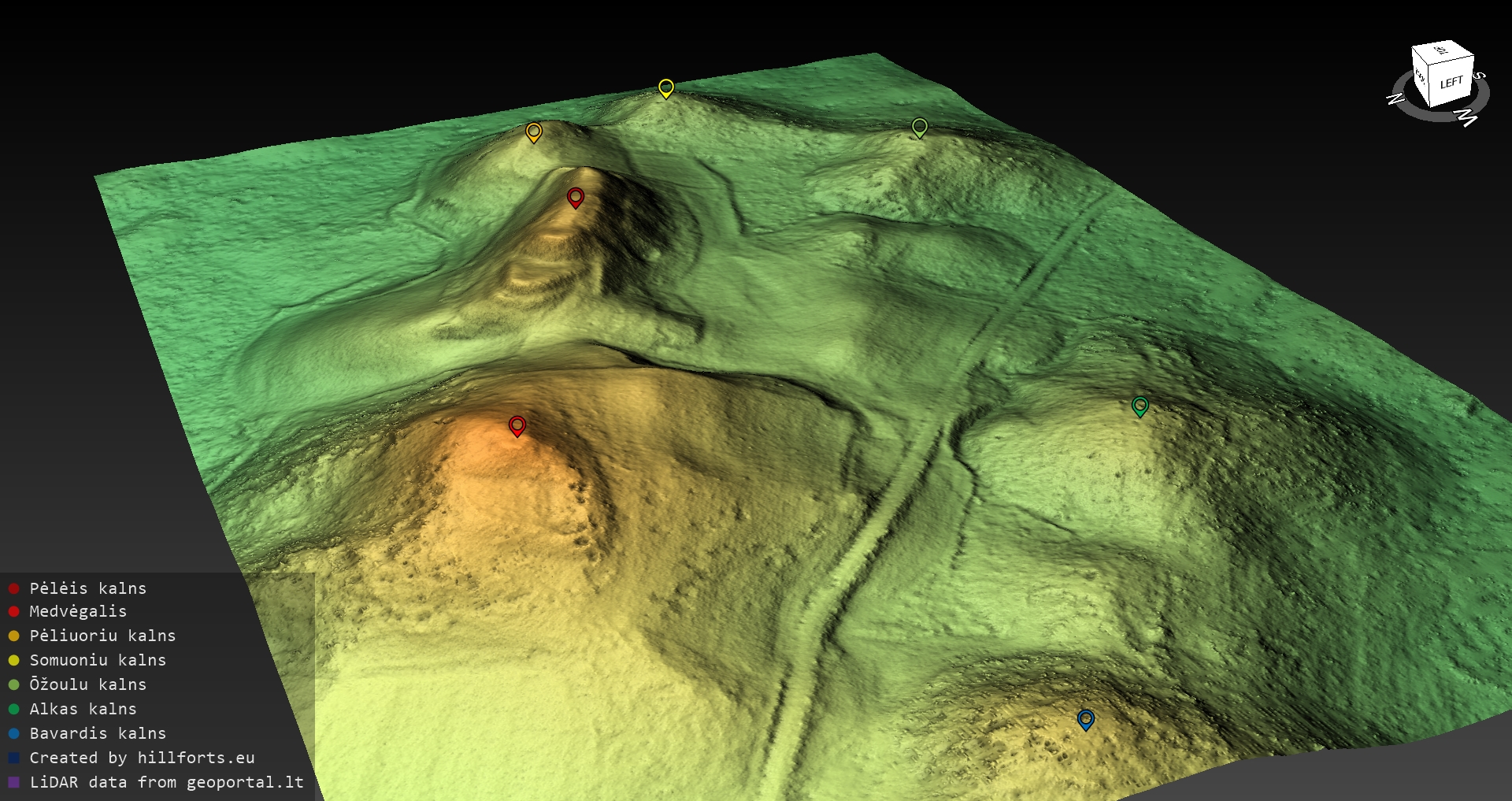Click the S compass letter
This screenshot has width=1512, height=801.
click(1480, 76)
